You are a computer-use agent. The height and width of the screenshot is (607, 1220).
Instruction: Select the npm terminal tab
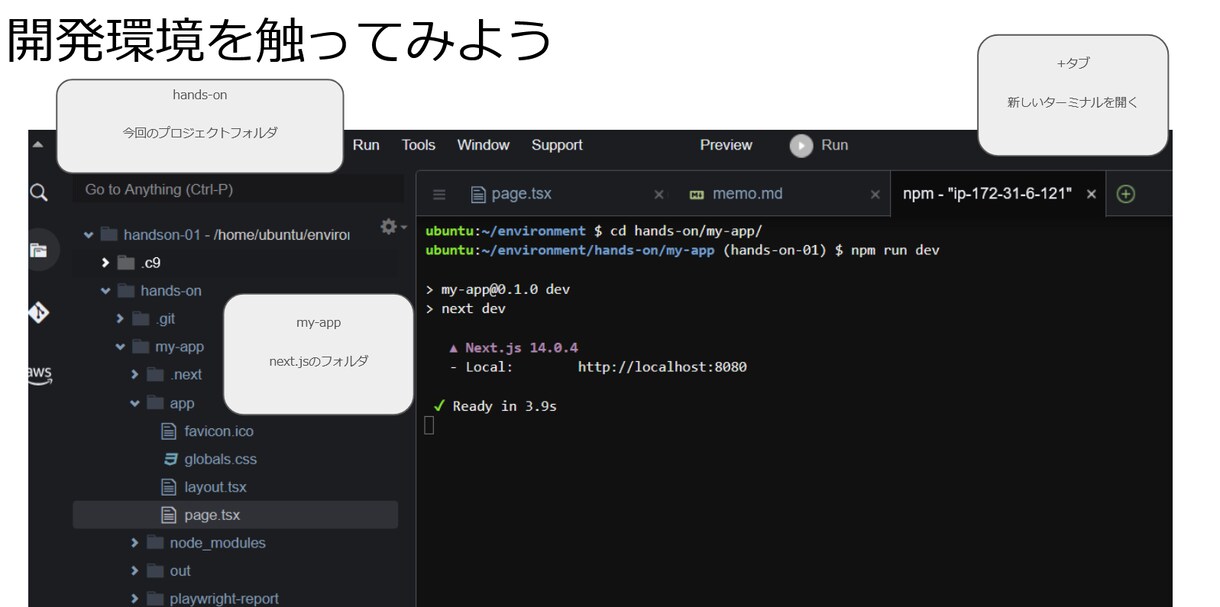(998, 194)
